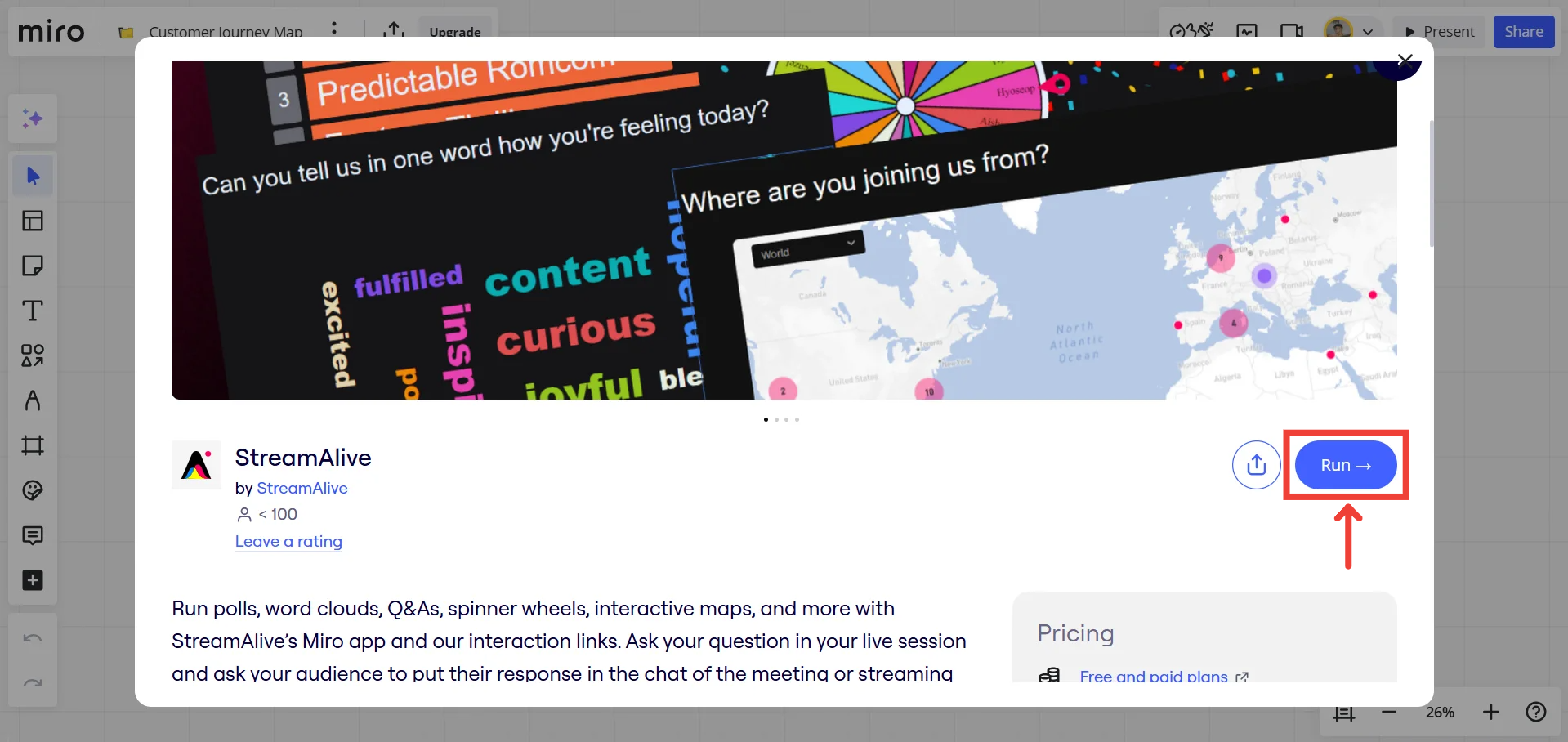This screenshot has height=742, width=1568.
Task: Go to Miro home via logo
Action: click(x=51, y=32)
